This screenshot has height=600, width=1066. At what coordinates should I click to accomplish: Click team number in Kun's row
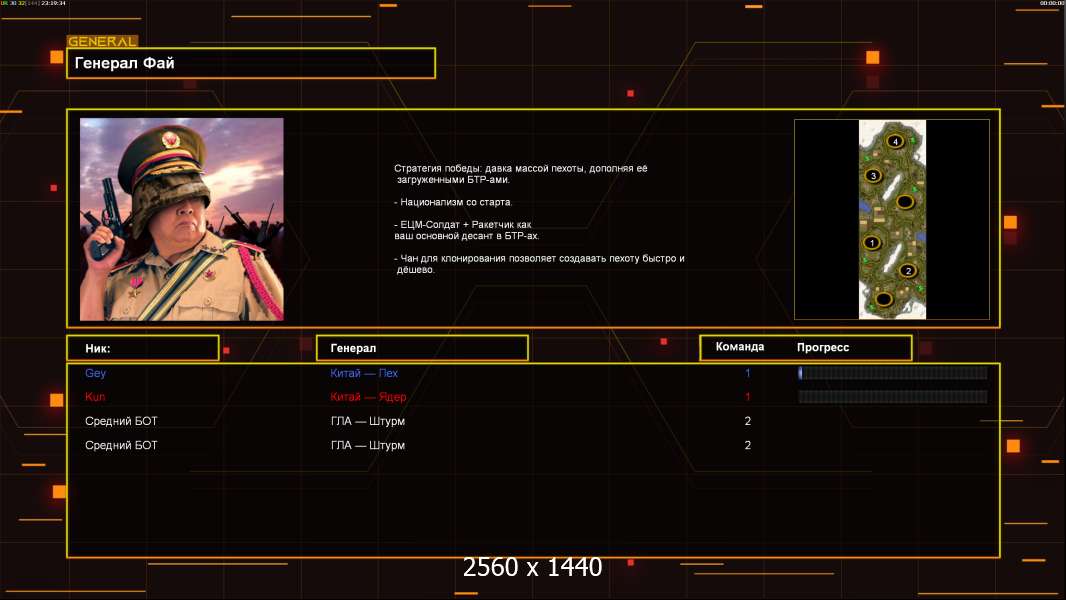(x=747, y=397)
